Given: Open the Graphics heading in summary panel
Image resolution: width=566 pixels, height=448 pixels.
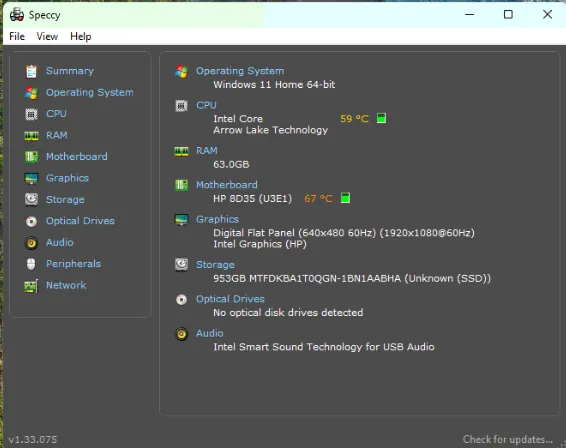Looking at the screenshot, I should (217, 219).
